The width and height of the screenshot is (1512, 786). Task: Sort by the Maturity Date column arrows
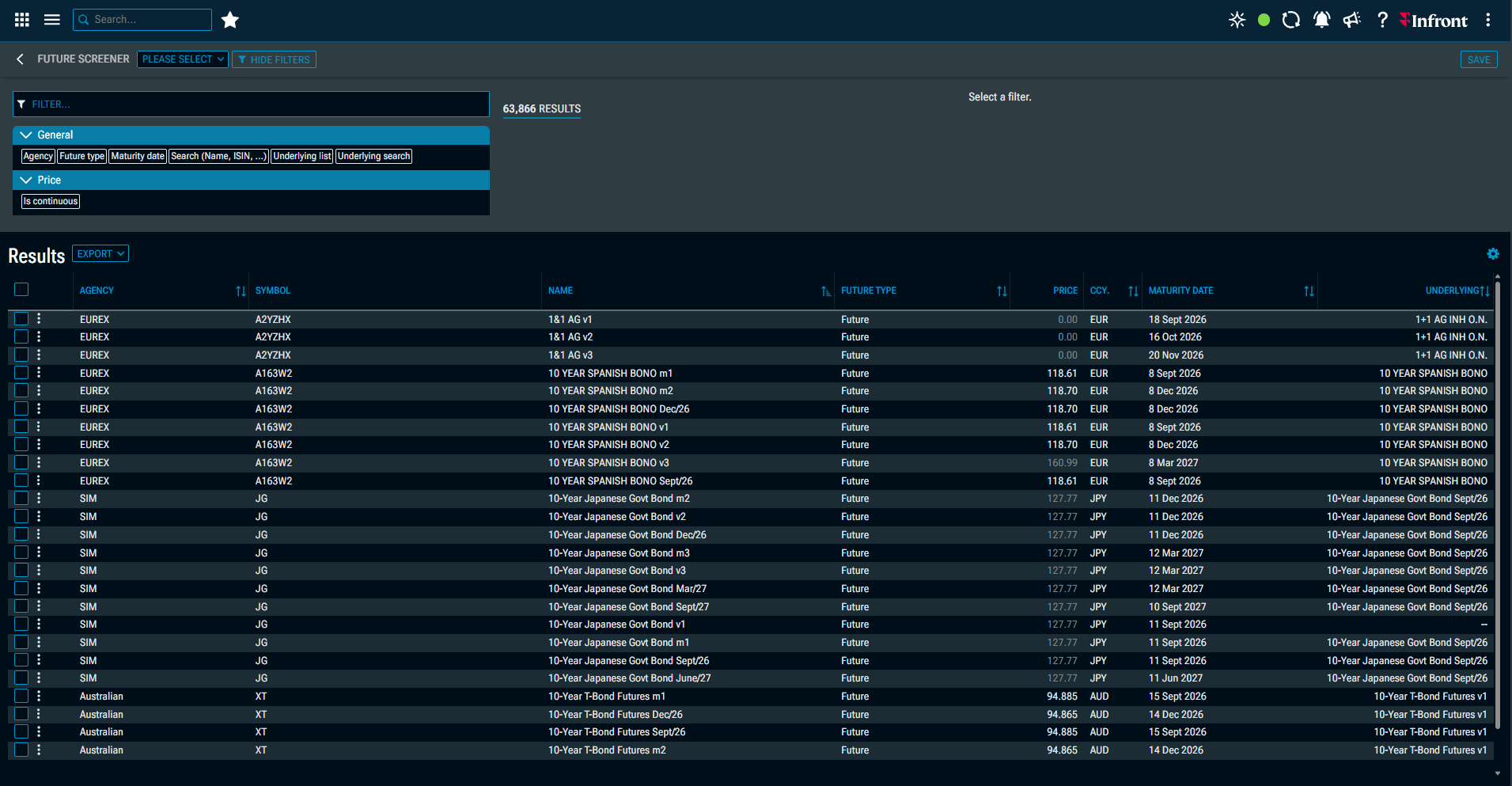click(1309, 291)
